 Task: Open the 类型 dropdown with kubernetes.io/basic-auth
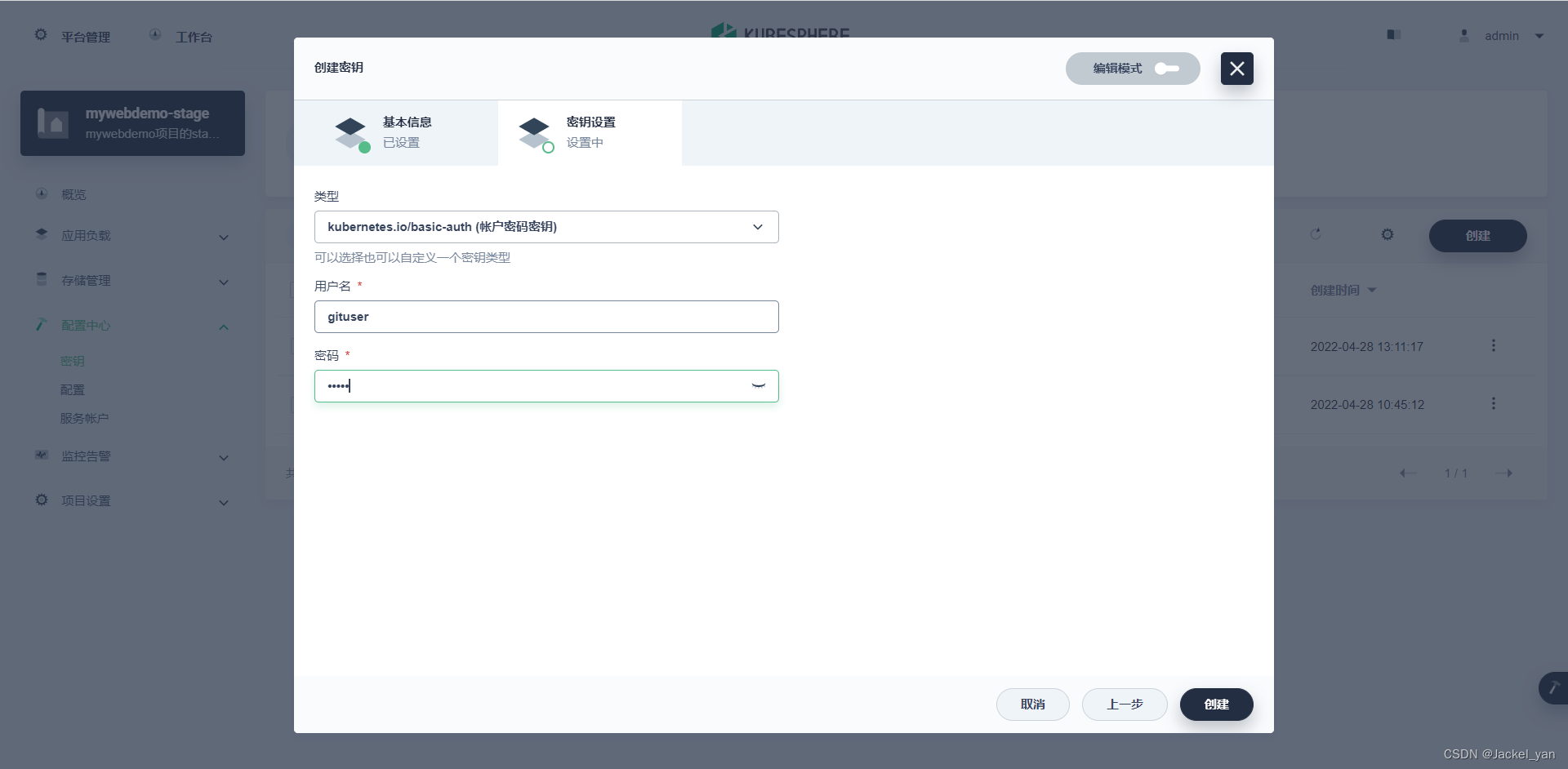(x=546, y=227)
